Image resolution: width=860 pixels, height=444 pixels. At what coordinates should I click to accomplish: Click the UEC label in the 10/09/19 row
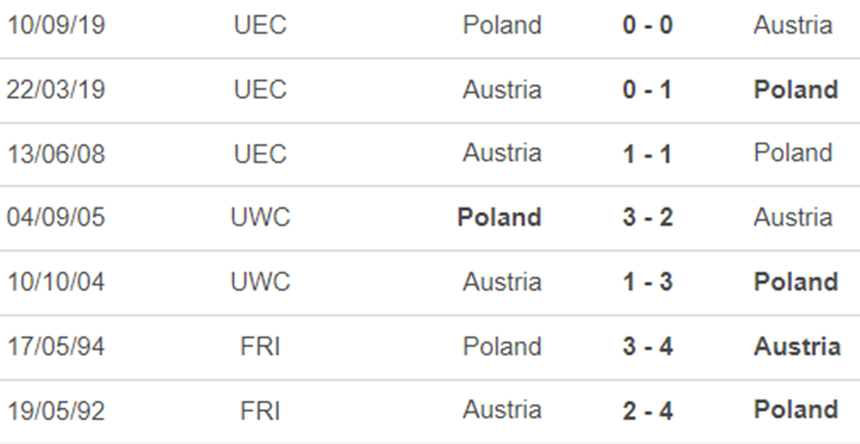click(x=260, y=25)
